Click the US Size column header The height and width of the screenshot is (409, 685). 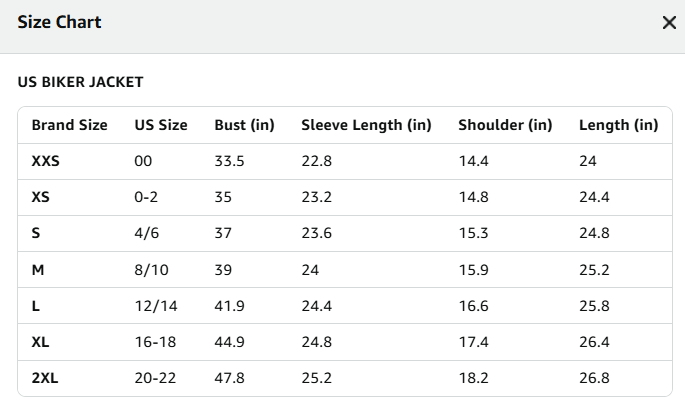point(161,125)
